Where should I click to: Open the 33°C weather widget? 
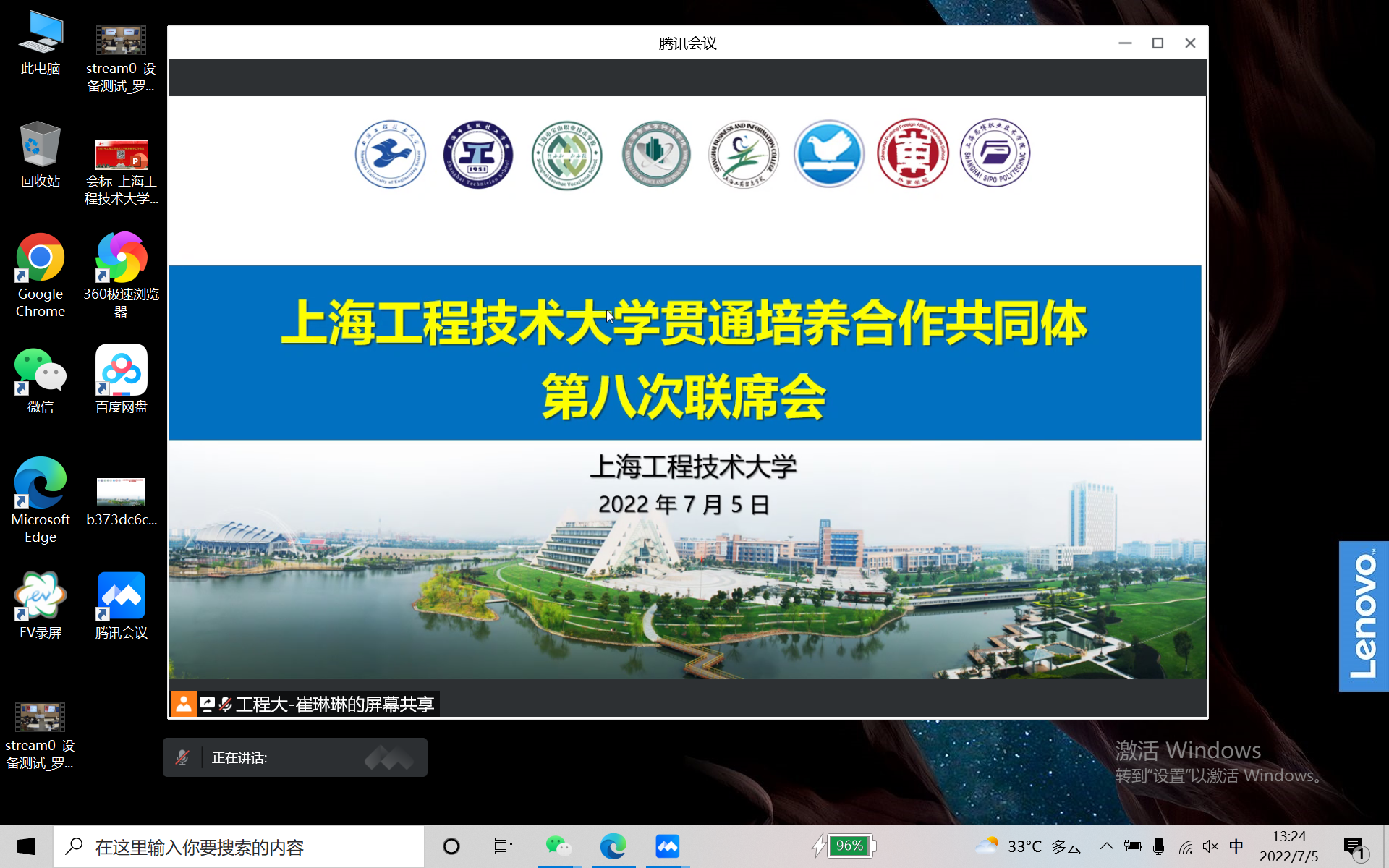[1027, 846]
